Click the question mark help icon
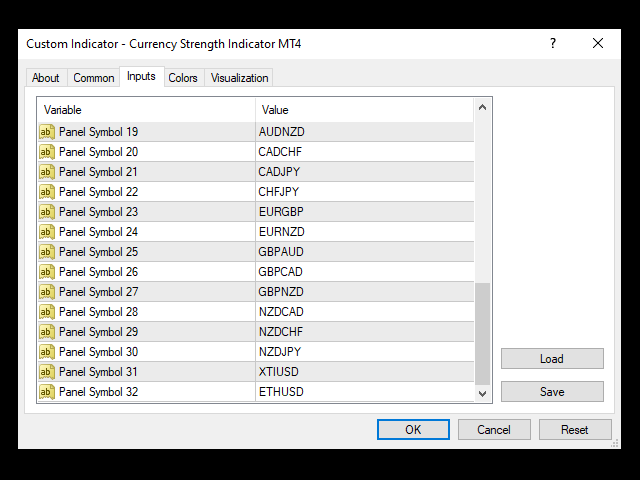The height and width of the screenshot is (480, 640). (553, 43)
